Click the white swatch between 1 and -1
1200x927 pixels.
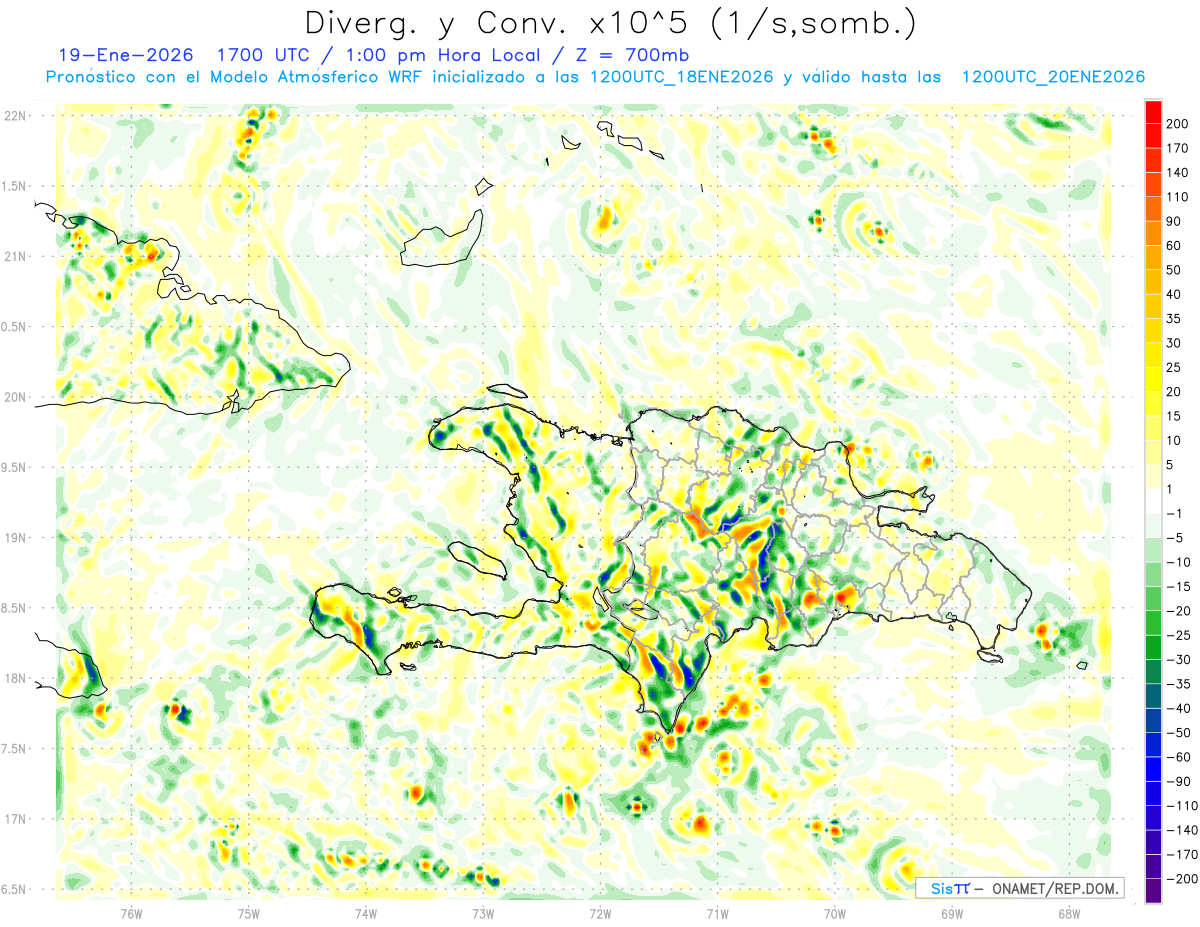pyautogui.click(x=1153, y=501)
